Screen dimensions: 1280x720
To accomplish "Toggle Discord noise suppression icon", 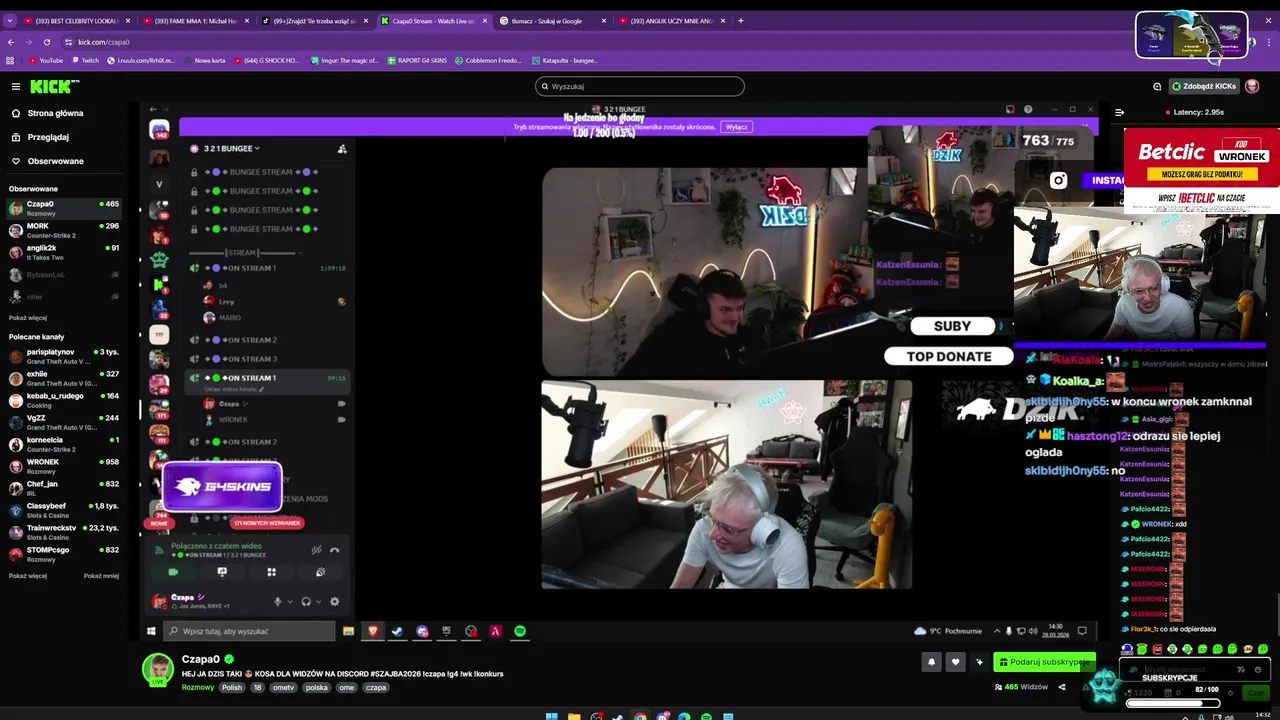I will [316, 550].
